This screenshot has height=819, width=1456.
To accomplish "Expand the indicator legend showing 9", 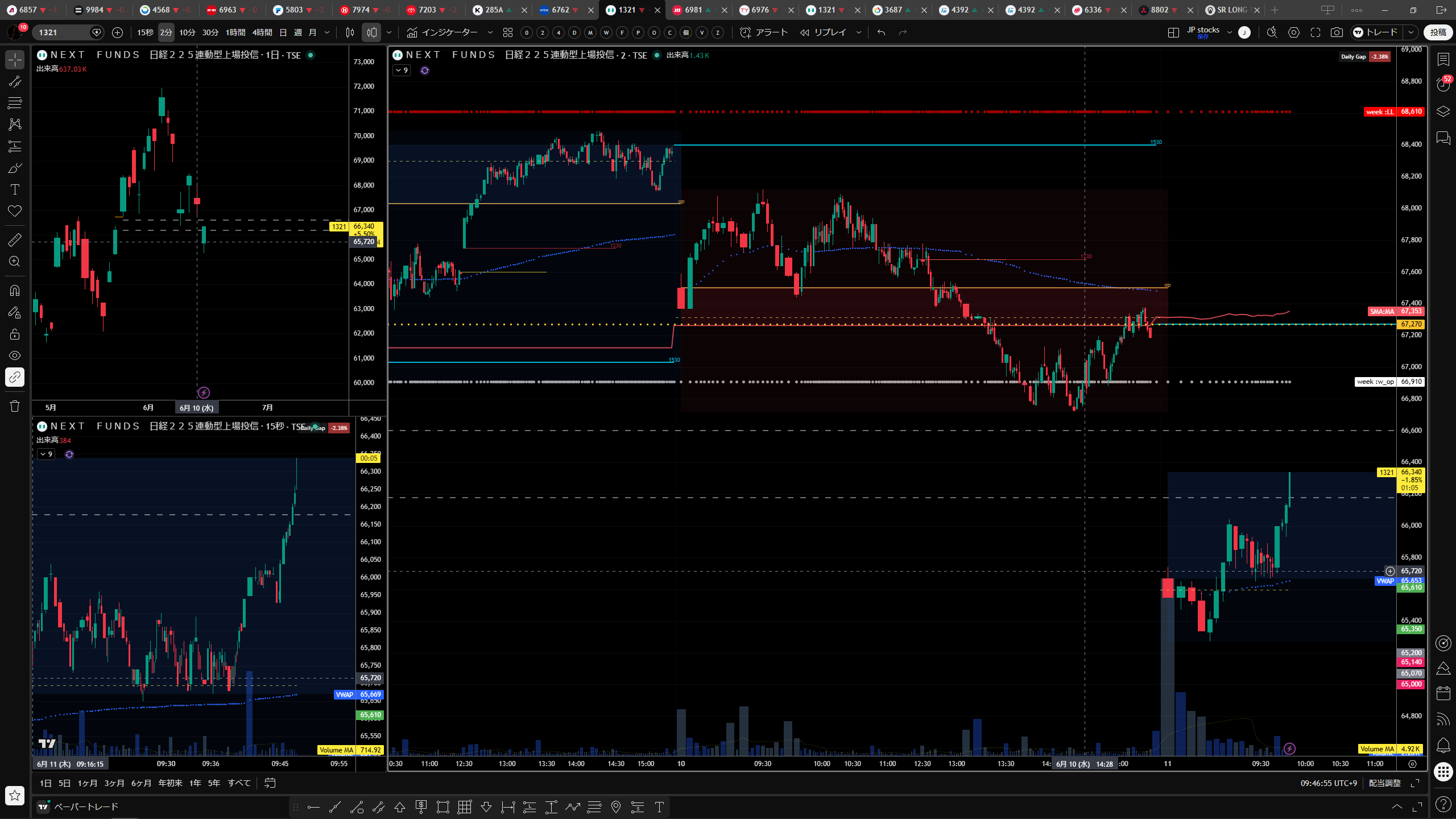I will (x=402, y=71).
